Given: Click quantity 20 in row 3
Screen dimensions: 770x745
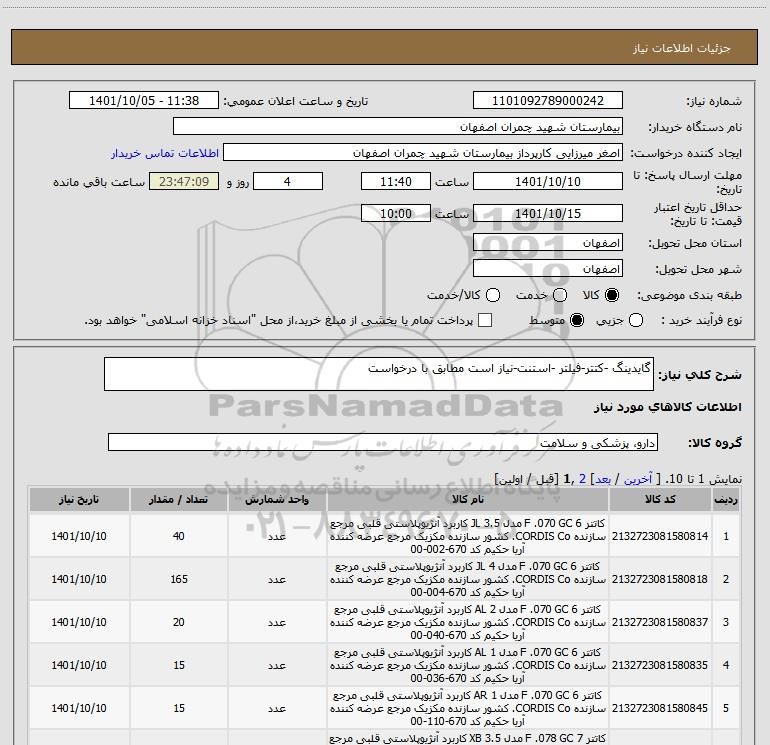Looking at the screenshot, I should point(179,622).
